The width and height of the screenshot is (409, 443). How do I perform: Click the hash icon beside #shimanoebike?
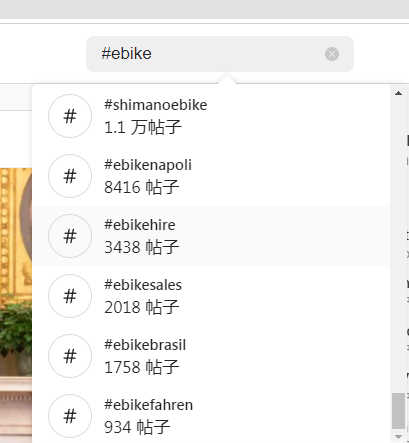pyautogui.click(x=70, y=116)
